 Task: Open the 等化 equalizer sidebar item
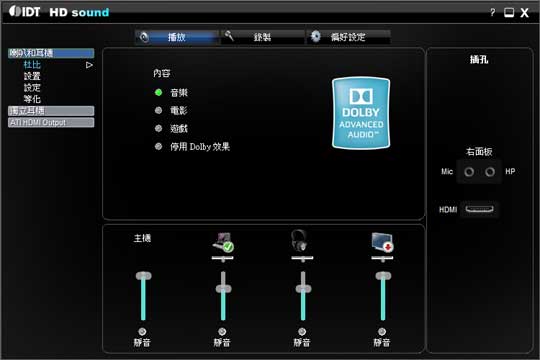(32, 99)
